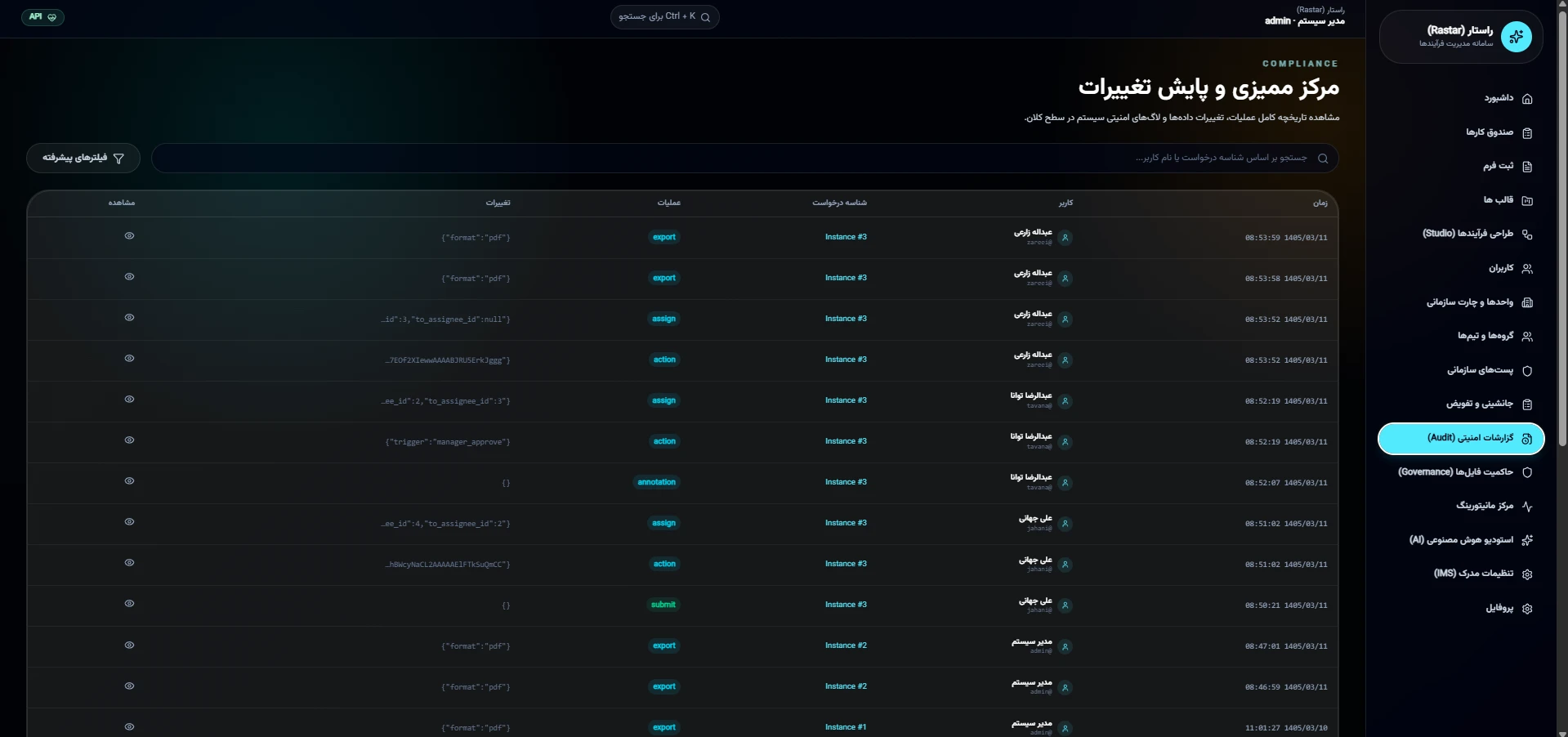Click eye icon for 08:47:01 export row
This screenshot has width=1568, height=737.
click(129, 645)
